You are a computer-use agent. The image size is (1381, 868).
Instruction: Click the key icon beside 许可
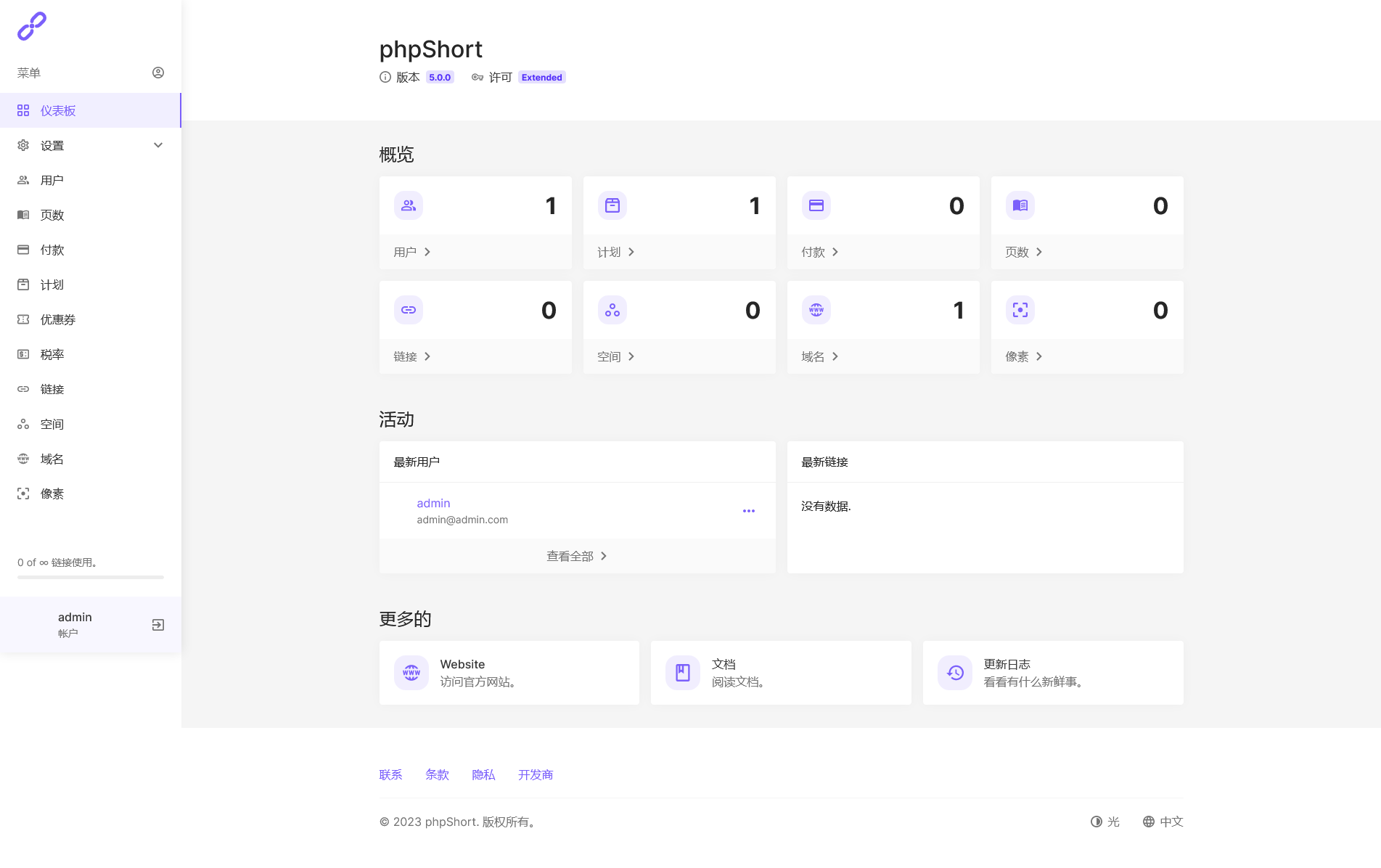tap(478, 77)
